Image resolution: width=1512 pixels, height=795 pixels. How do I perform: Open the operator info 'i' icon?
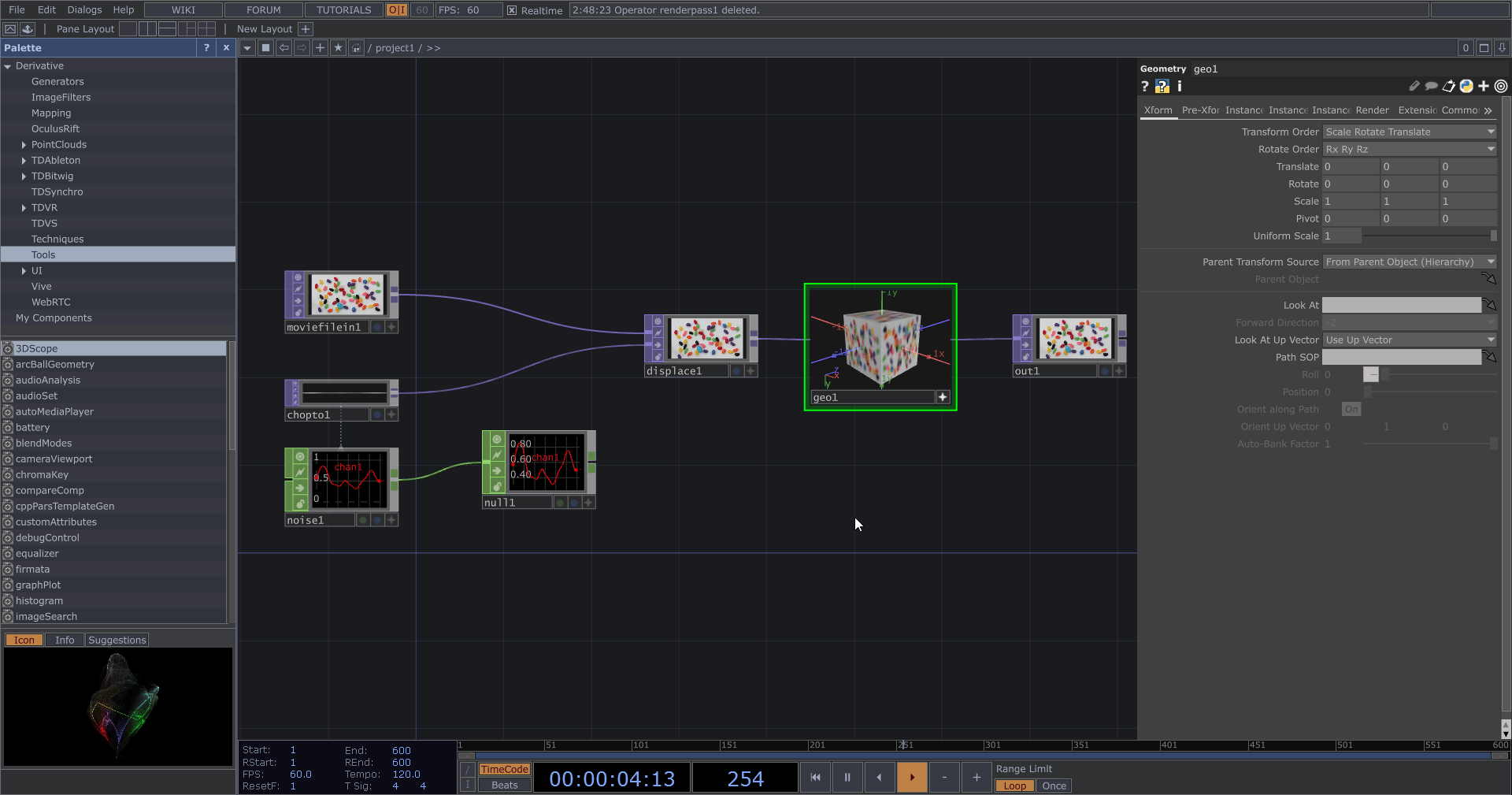1179,87
